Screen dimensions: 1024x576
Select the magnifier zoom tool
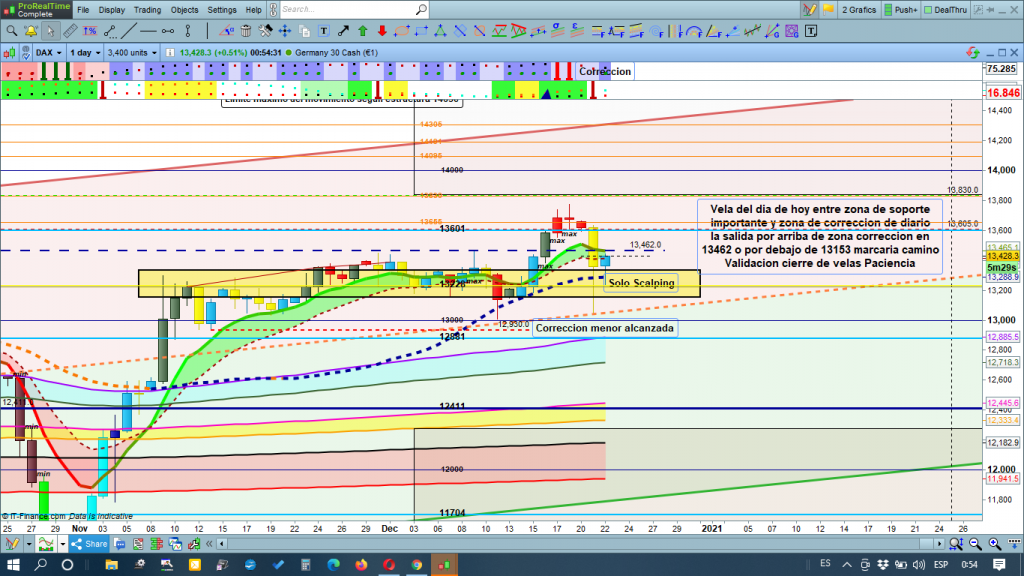click(x=11, y=31)
